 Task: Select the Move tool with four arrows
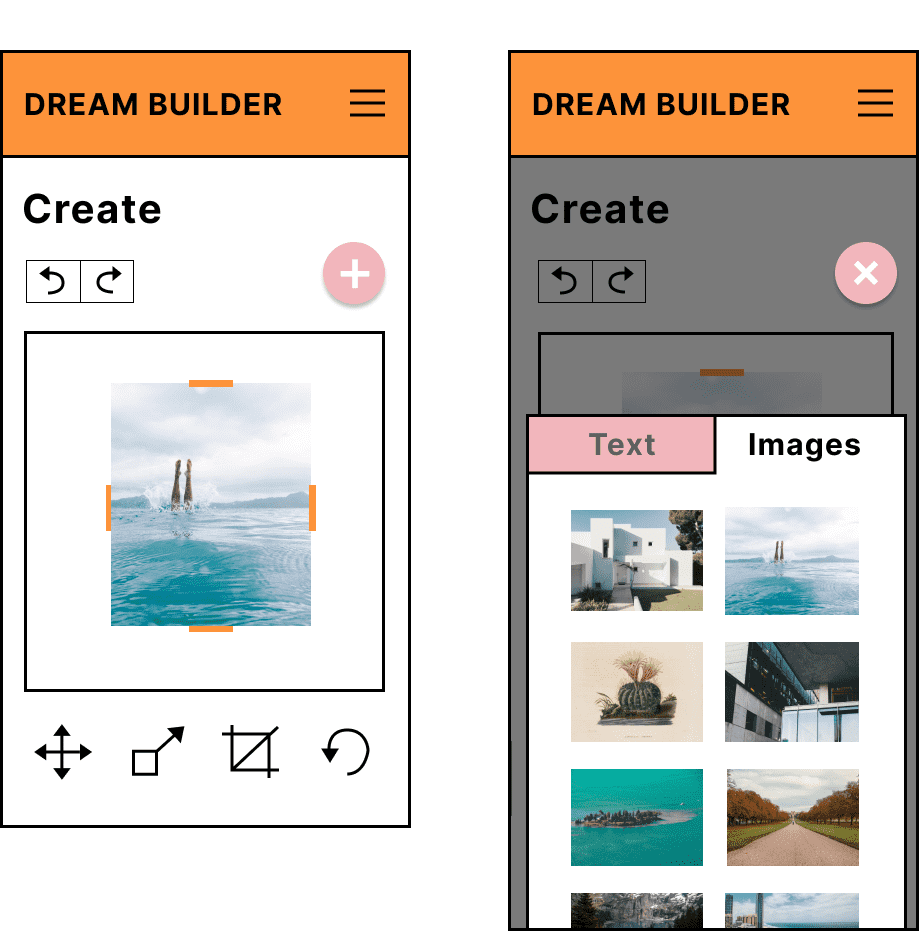[x=63, y=752]
